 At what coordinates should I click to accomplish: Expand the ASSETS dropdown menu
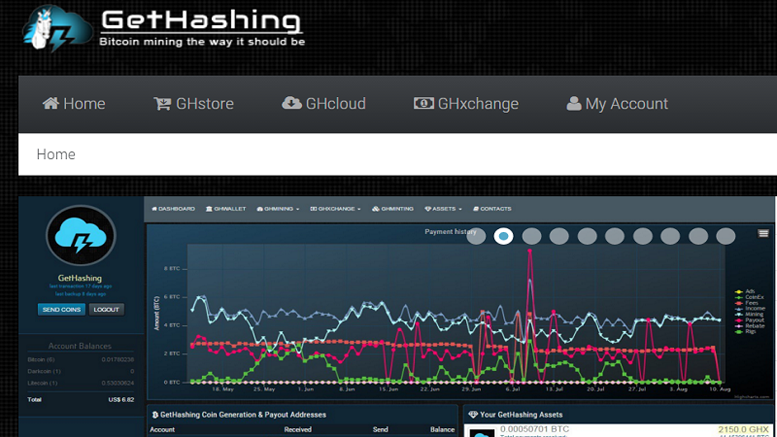443,209
